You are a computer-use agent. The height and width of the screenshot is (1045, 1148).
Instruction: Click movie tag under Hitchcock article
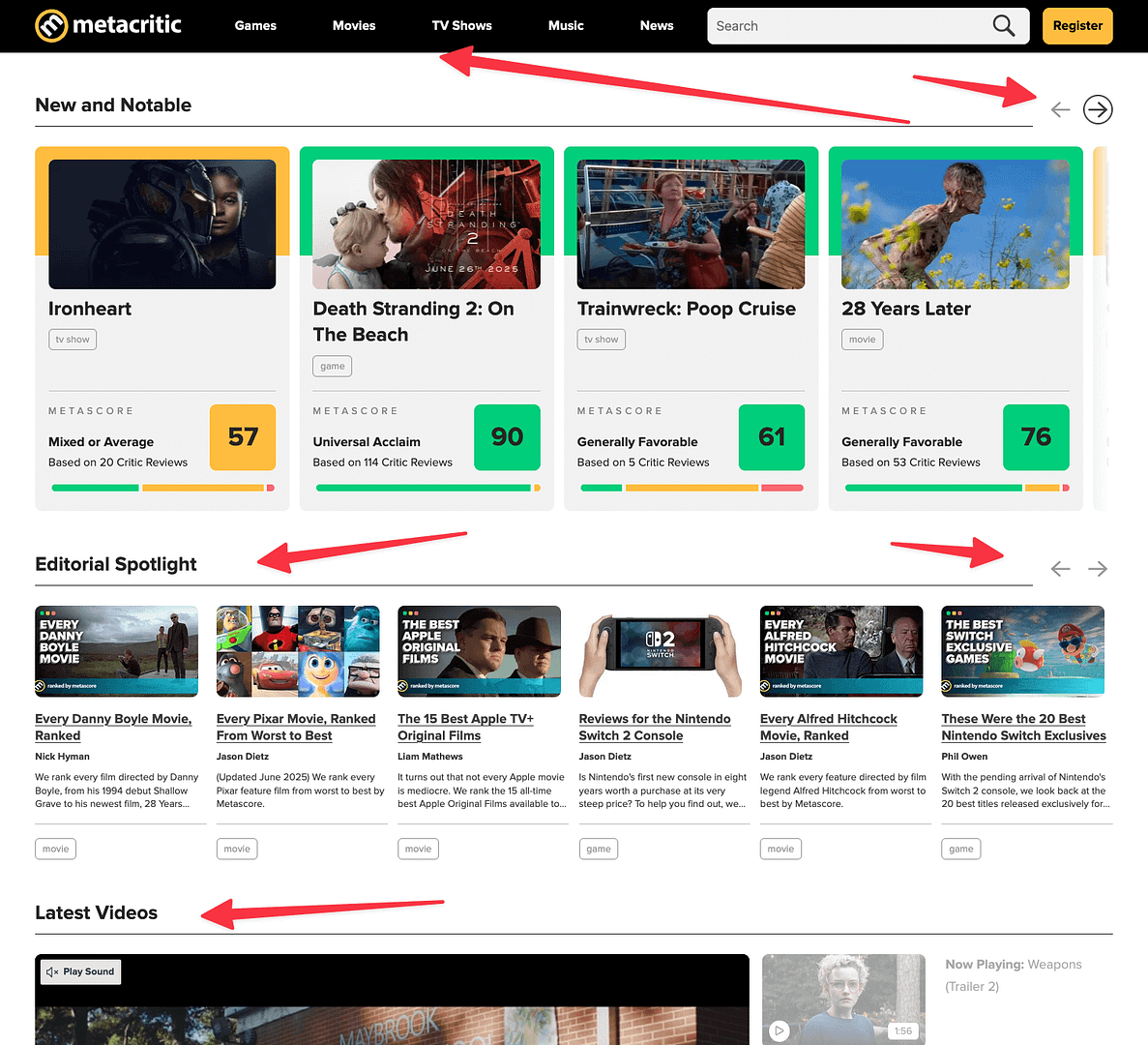pos(780,849)
